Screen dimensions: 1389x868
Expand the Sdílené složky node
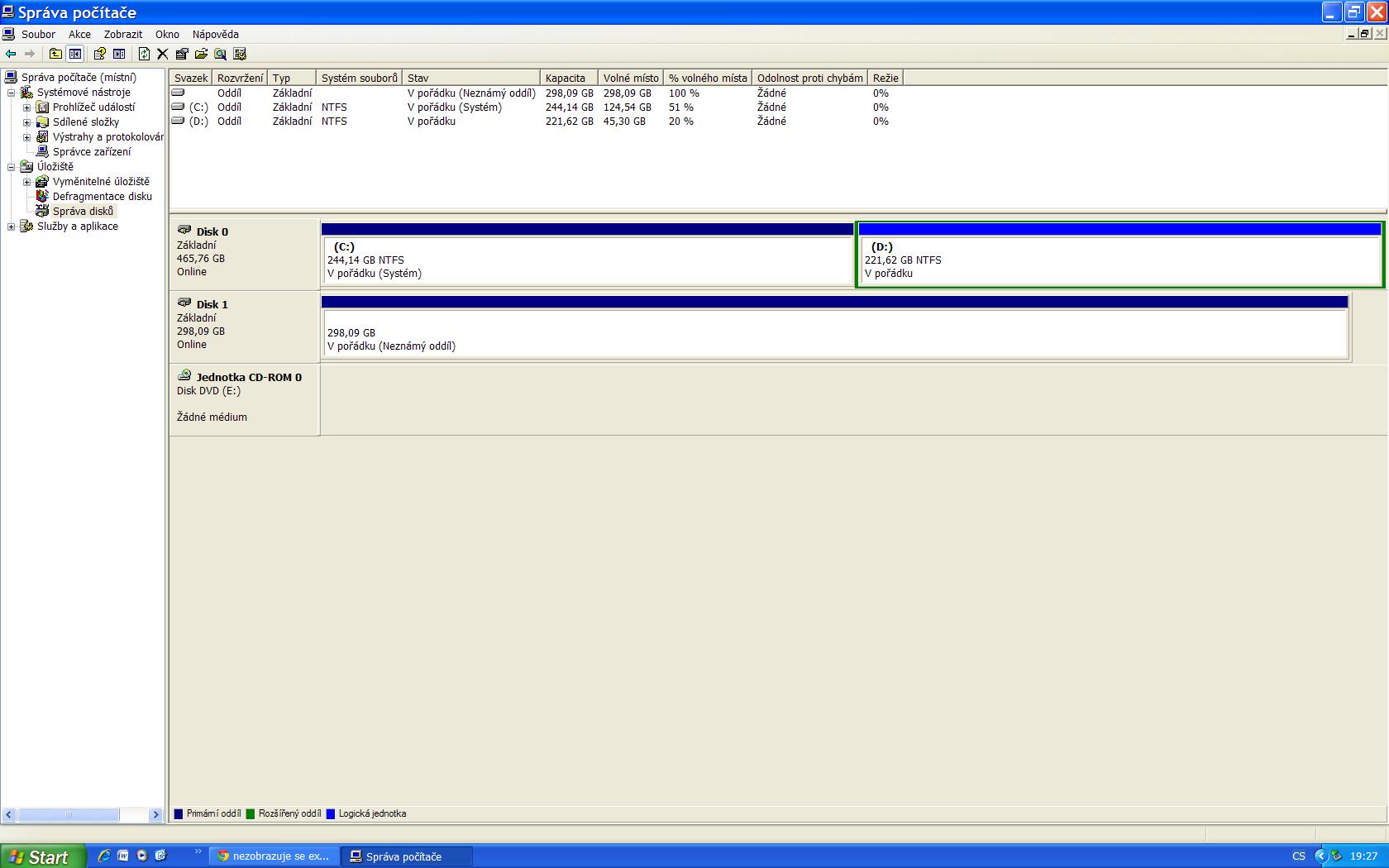pyautogui.click(x=27, y=122)
